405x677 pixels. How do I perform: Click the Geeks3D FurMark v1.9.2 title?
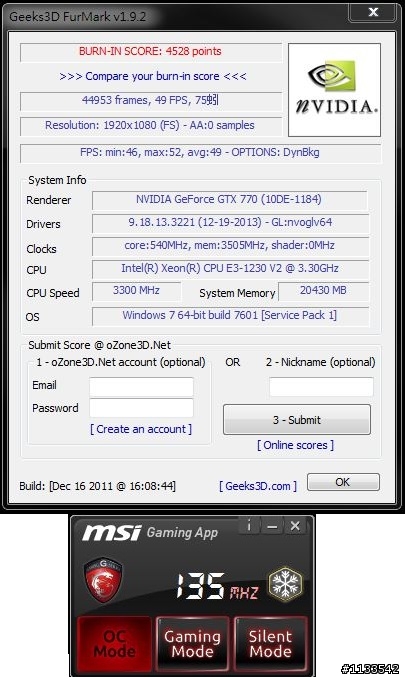77,16
